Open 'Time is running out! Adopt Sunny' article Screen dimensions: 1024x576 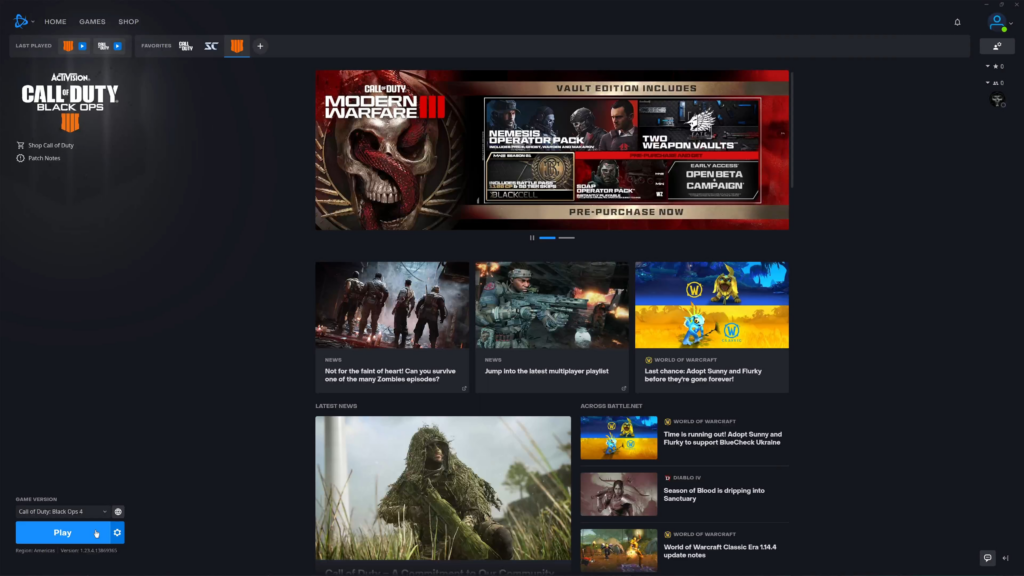[x=722, y=438]
